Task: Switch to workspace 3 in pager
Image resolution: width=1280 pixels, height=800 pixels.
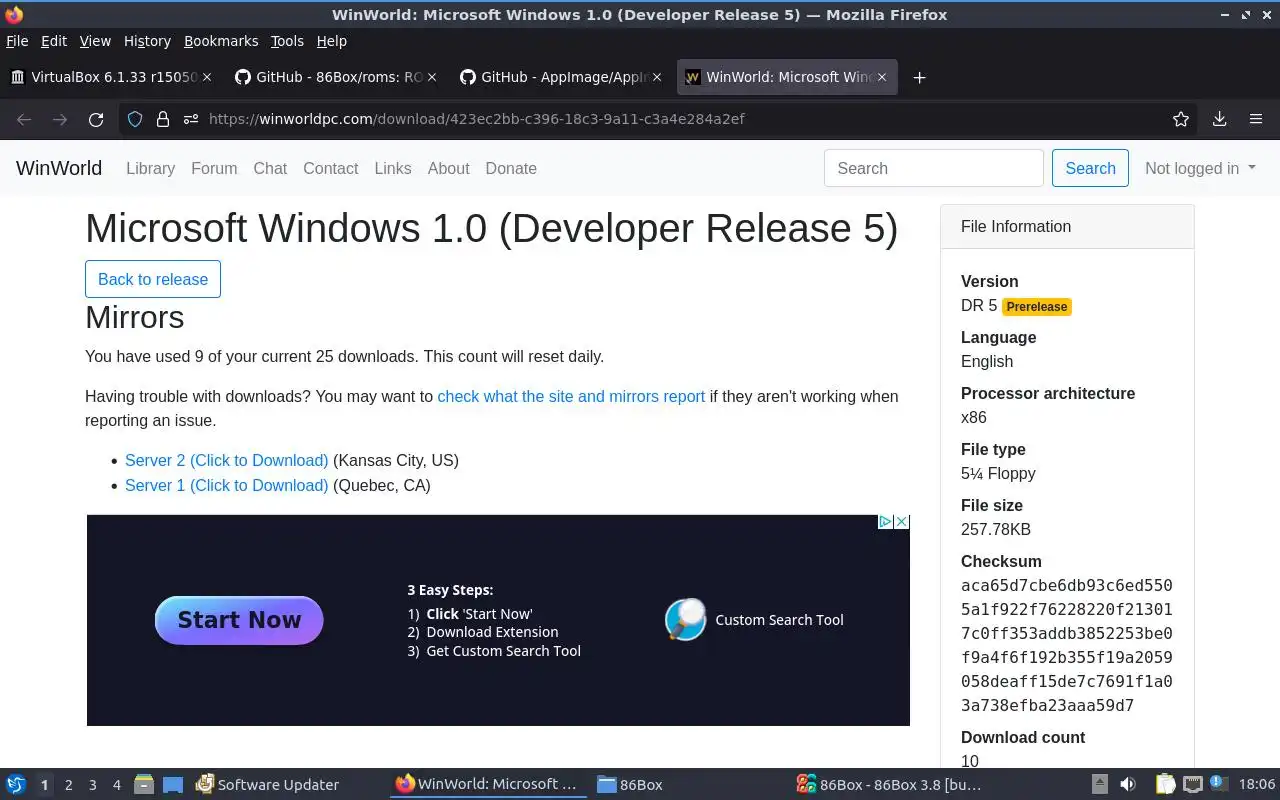Action: (x=92, y=785)
